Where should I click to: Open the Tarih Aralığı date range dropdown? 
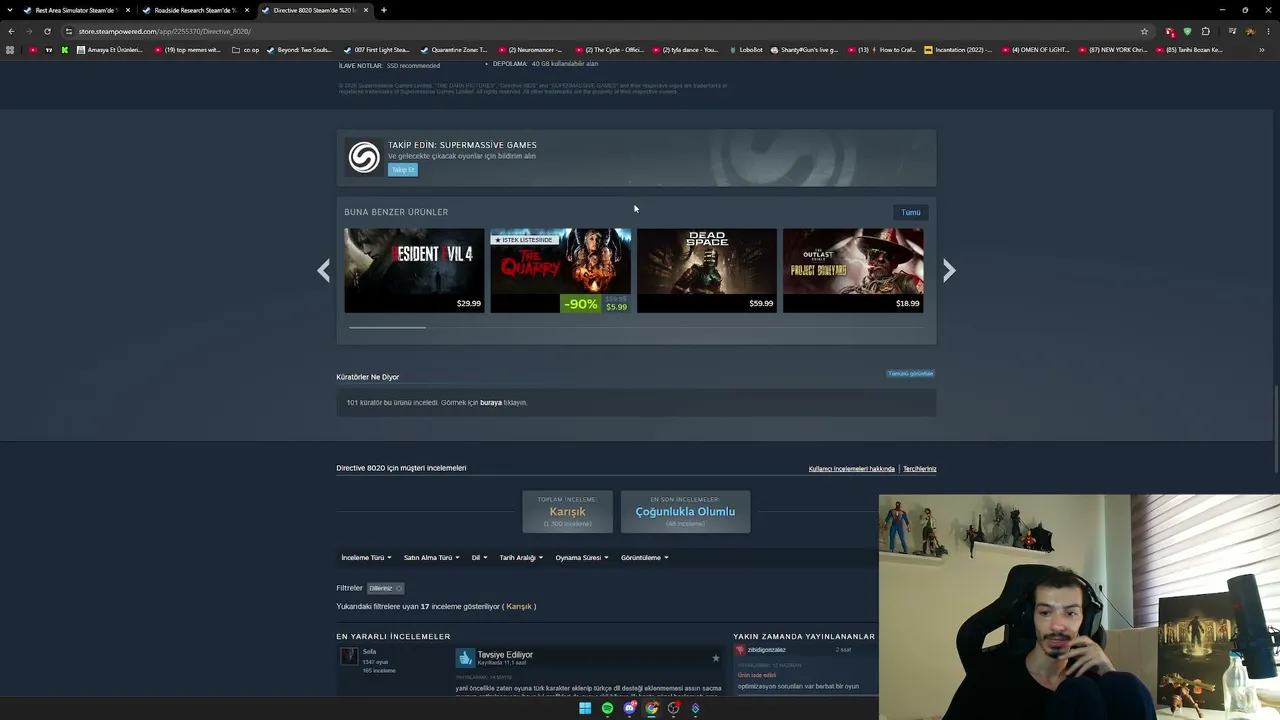click(x=521, y=558)
